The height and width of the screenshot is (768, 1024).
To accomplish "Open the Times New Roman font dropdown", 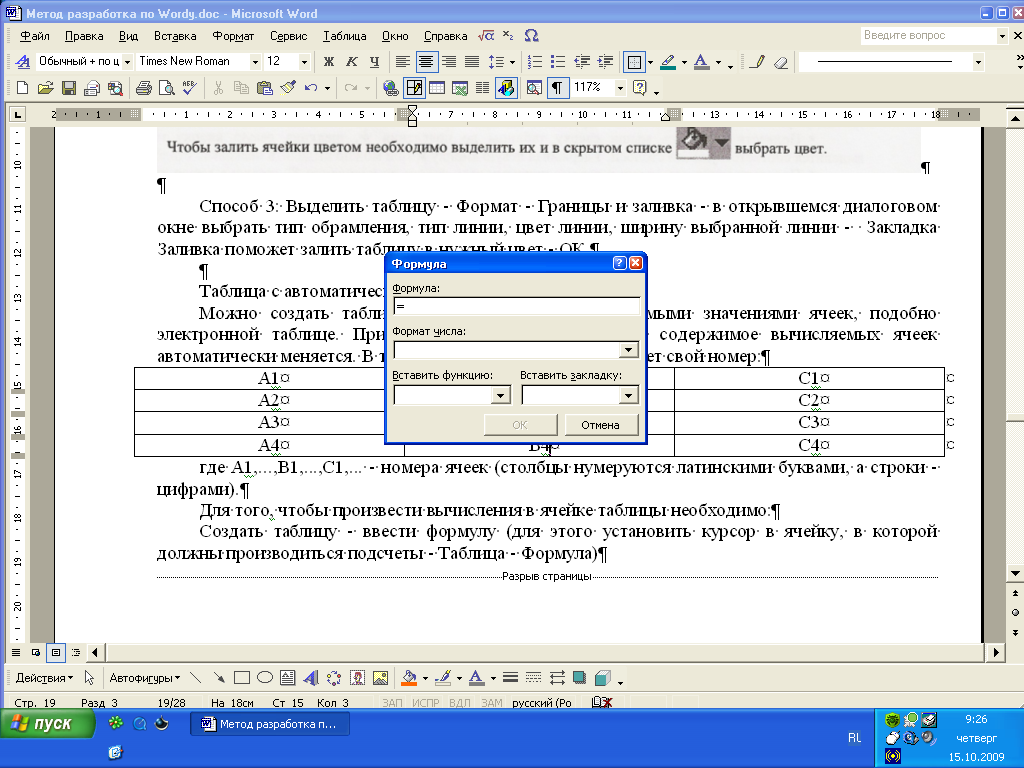I will click(255, 62).
